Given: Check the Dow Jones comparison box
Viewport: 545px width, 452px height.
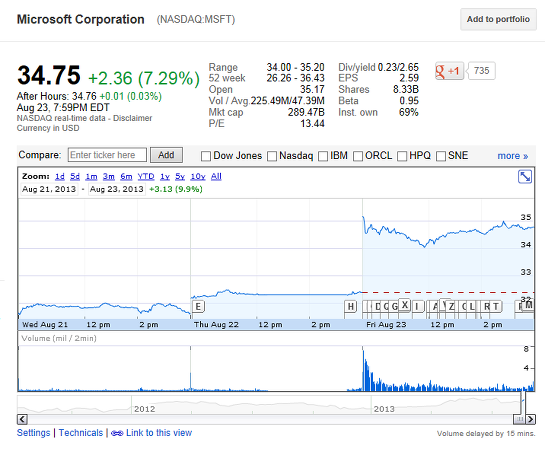Looking at the screenshot, I should pos(206,156).
